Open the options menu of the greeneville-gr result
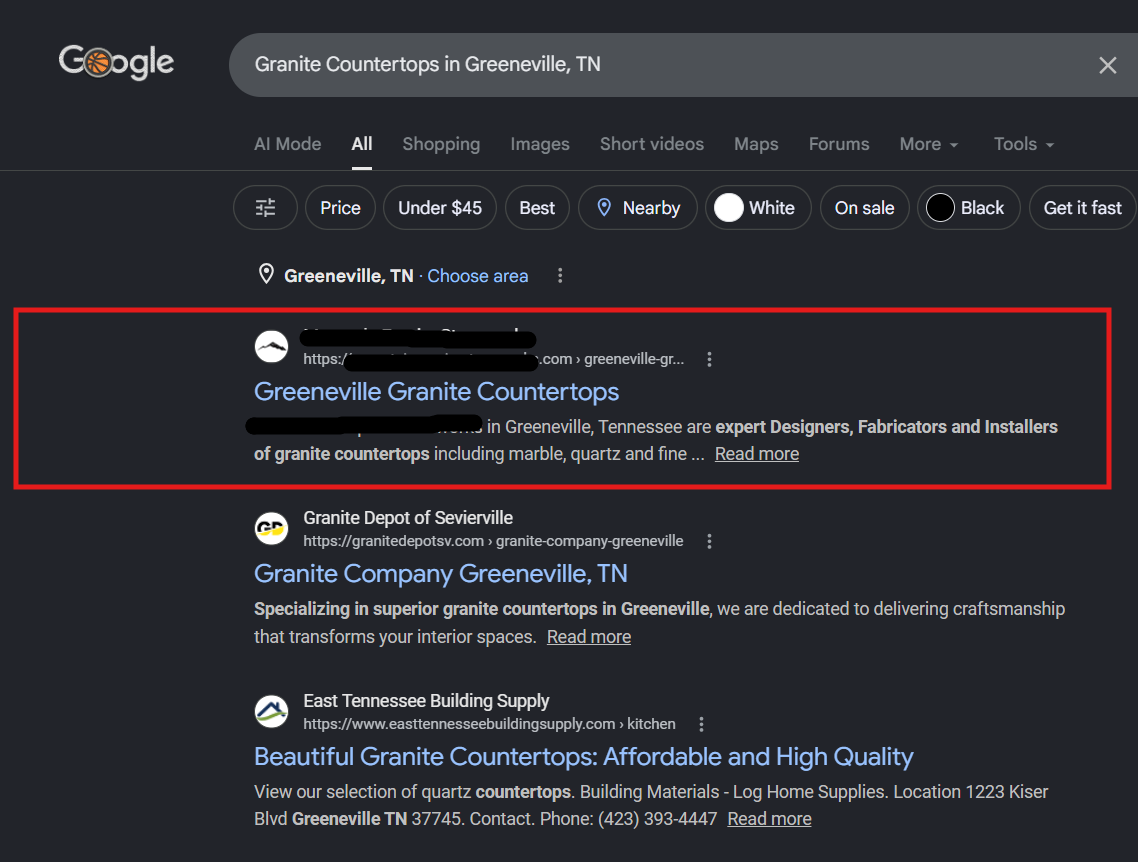Image resolution: width=1138 pixels, height=862 pixels. point(709,359)
